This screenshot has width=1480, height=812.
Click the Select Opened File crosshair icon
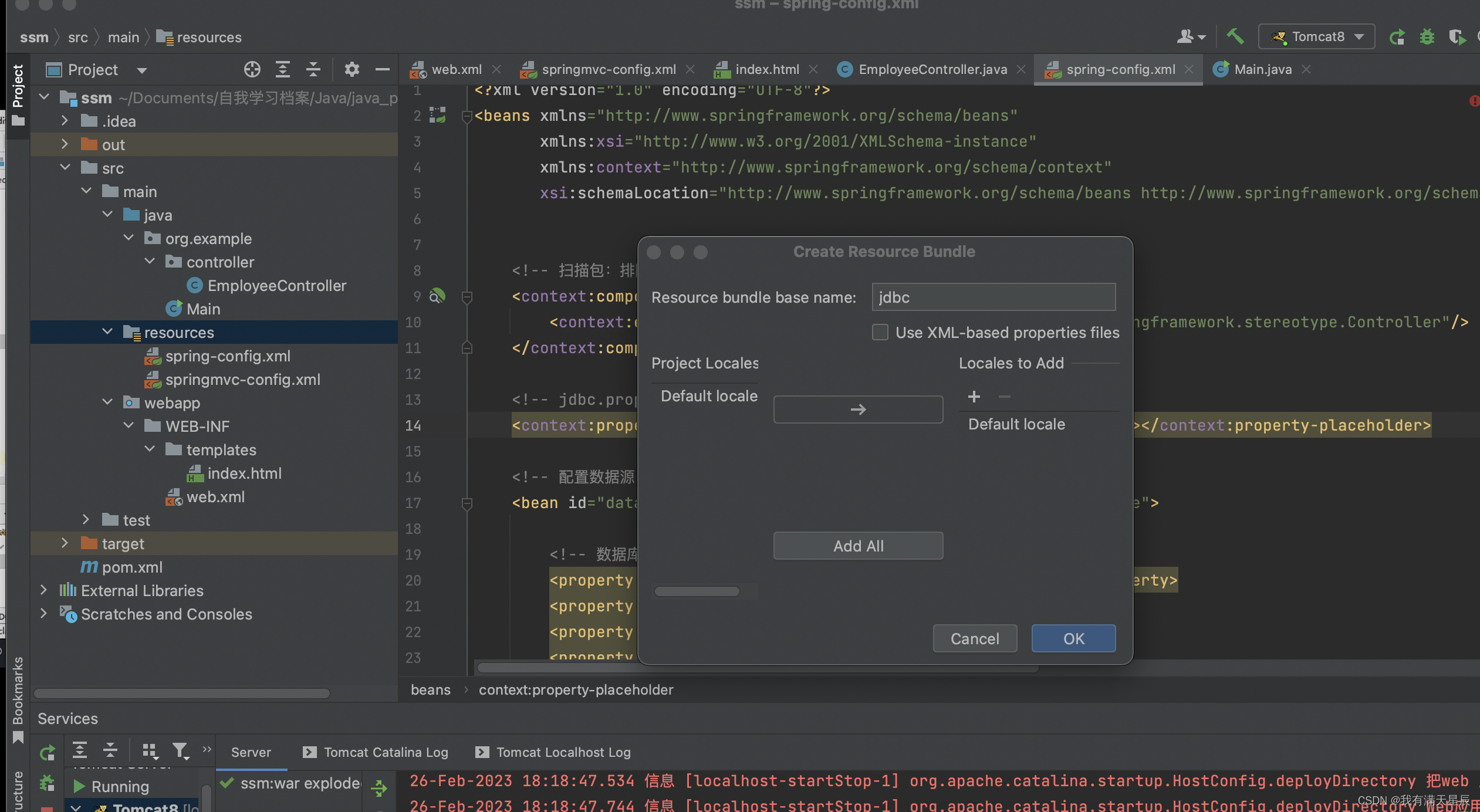(252, 69)
